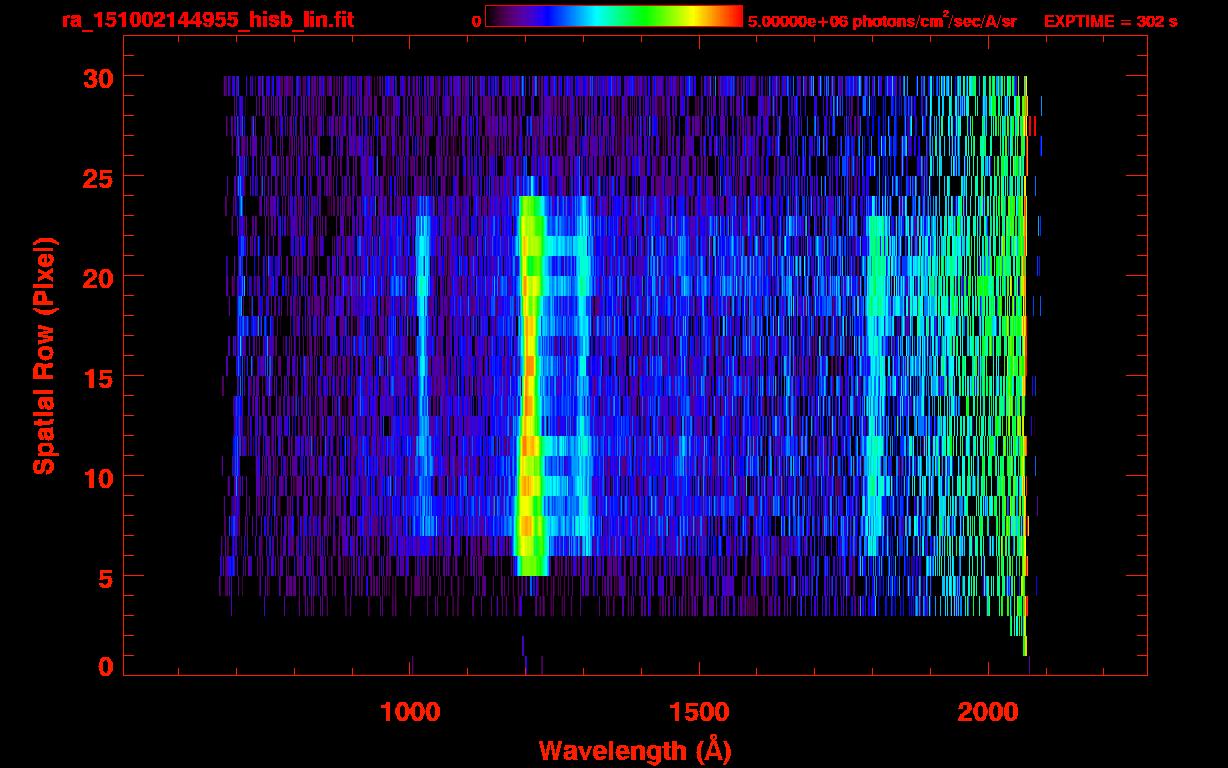1228x768 pixels.
Task: Click the file name ra_151002144955_hisb_lin.fit
Action: point(207,20)
